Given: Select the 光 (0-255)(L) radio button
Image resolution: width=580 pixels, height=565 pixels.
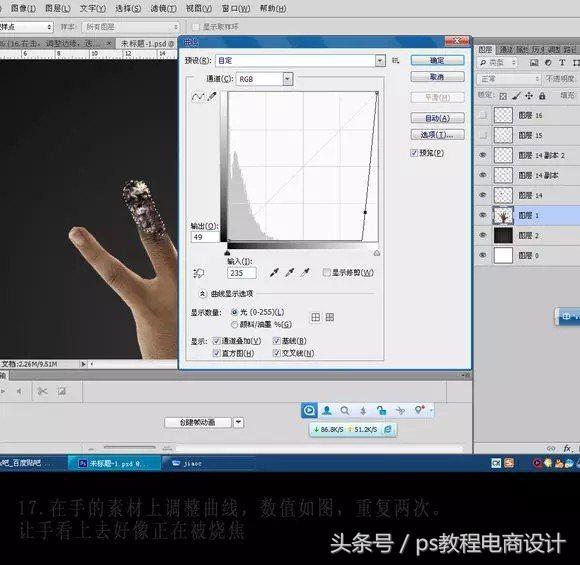Looking at the screenshot, I should coord(234,312).
